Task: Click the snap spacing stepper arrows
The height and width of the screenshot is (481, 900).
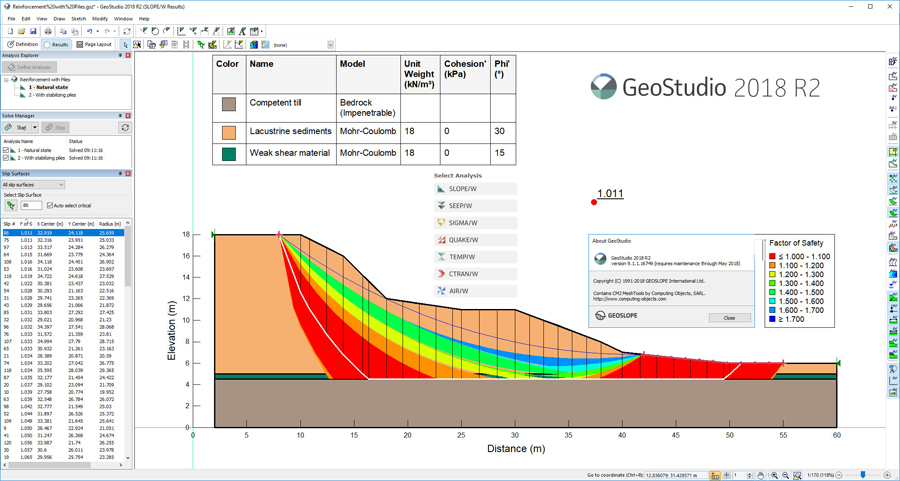Action: pos(750,475)
